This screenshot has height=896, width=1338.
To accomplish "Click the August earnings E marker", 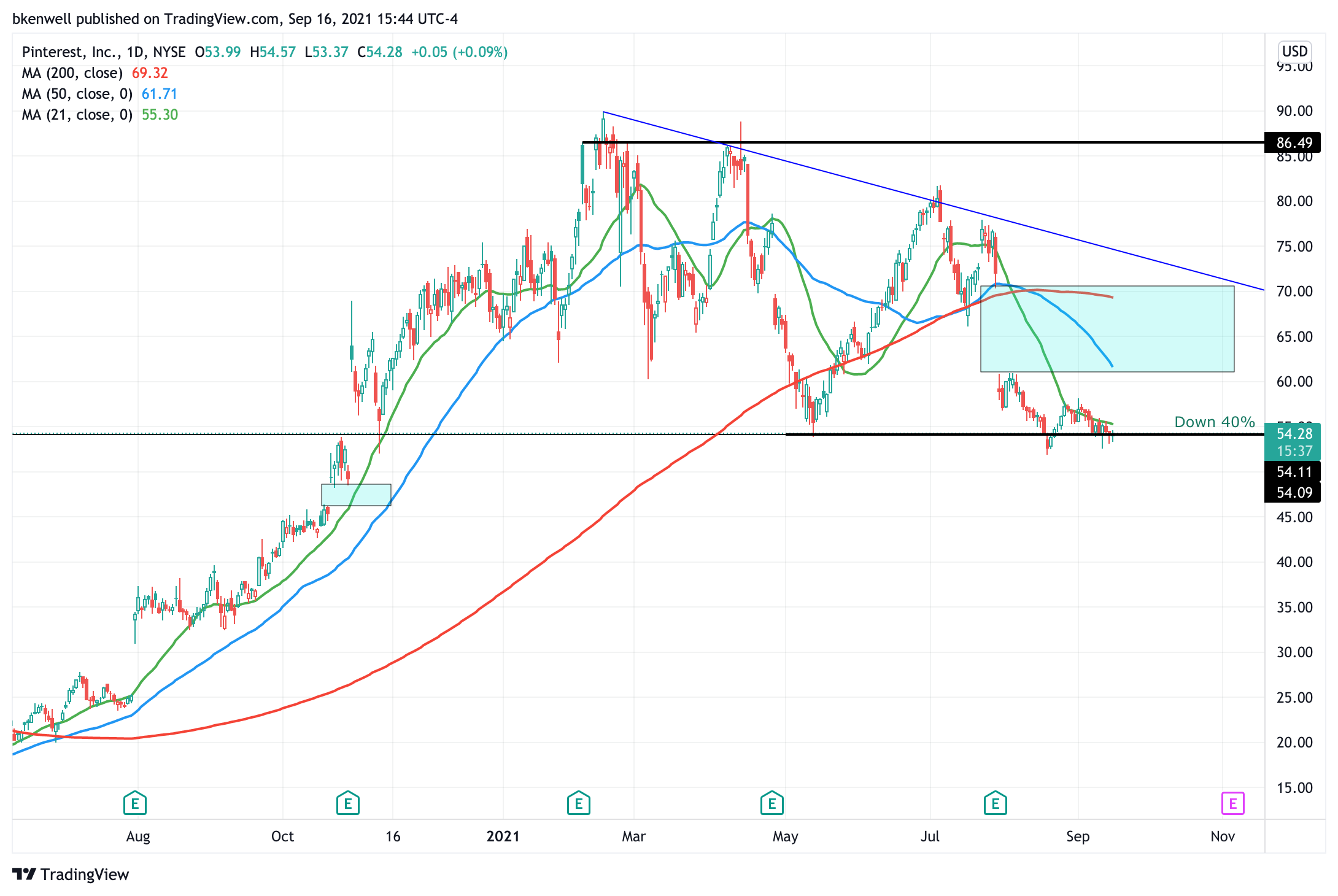I will click(x=134, y=803).
